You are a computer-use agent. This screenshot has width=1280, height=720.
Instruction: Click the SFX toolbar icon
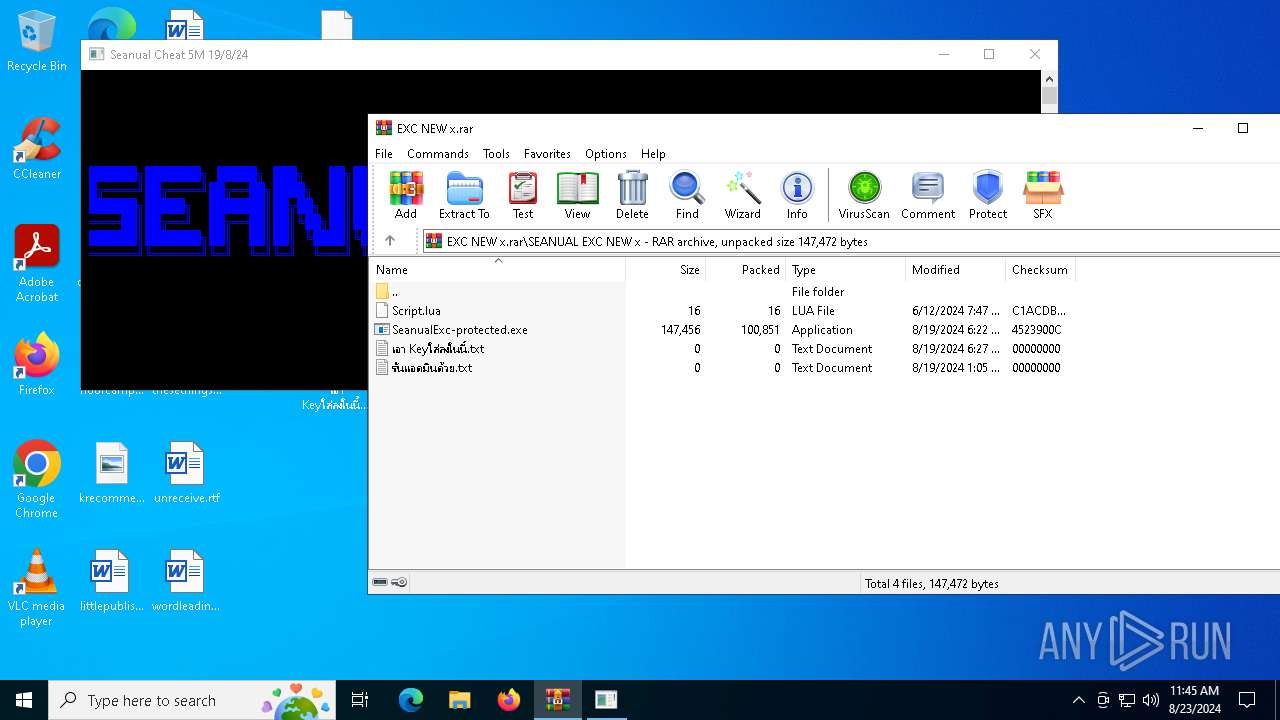(1042, 195)
